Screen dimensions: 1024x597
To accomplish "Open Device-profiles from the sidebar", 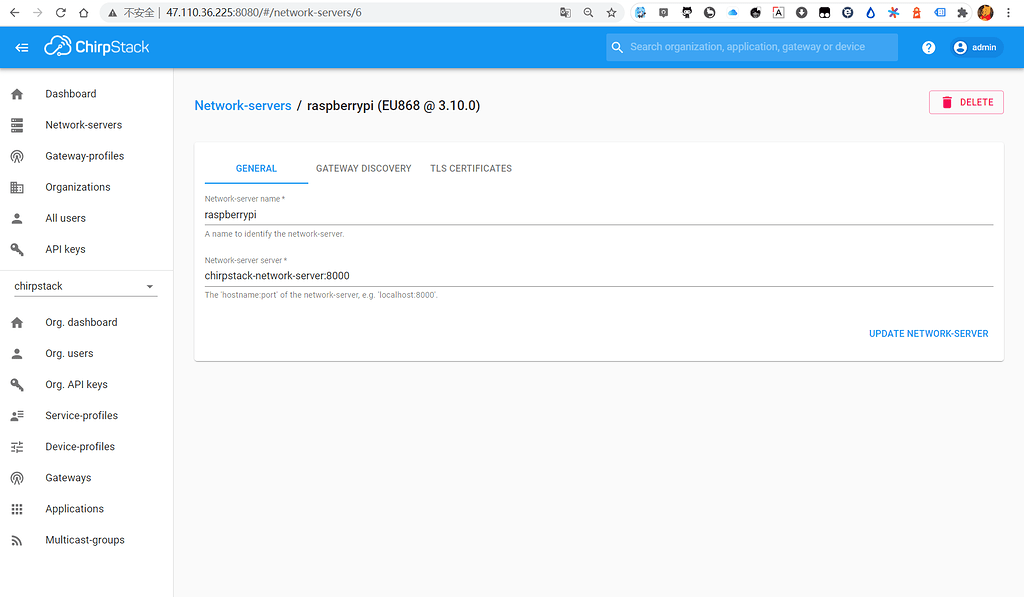I will [17, 446].
